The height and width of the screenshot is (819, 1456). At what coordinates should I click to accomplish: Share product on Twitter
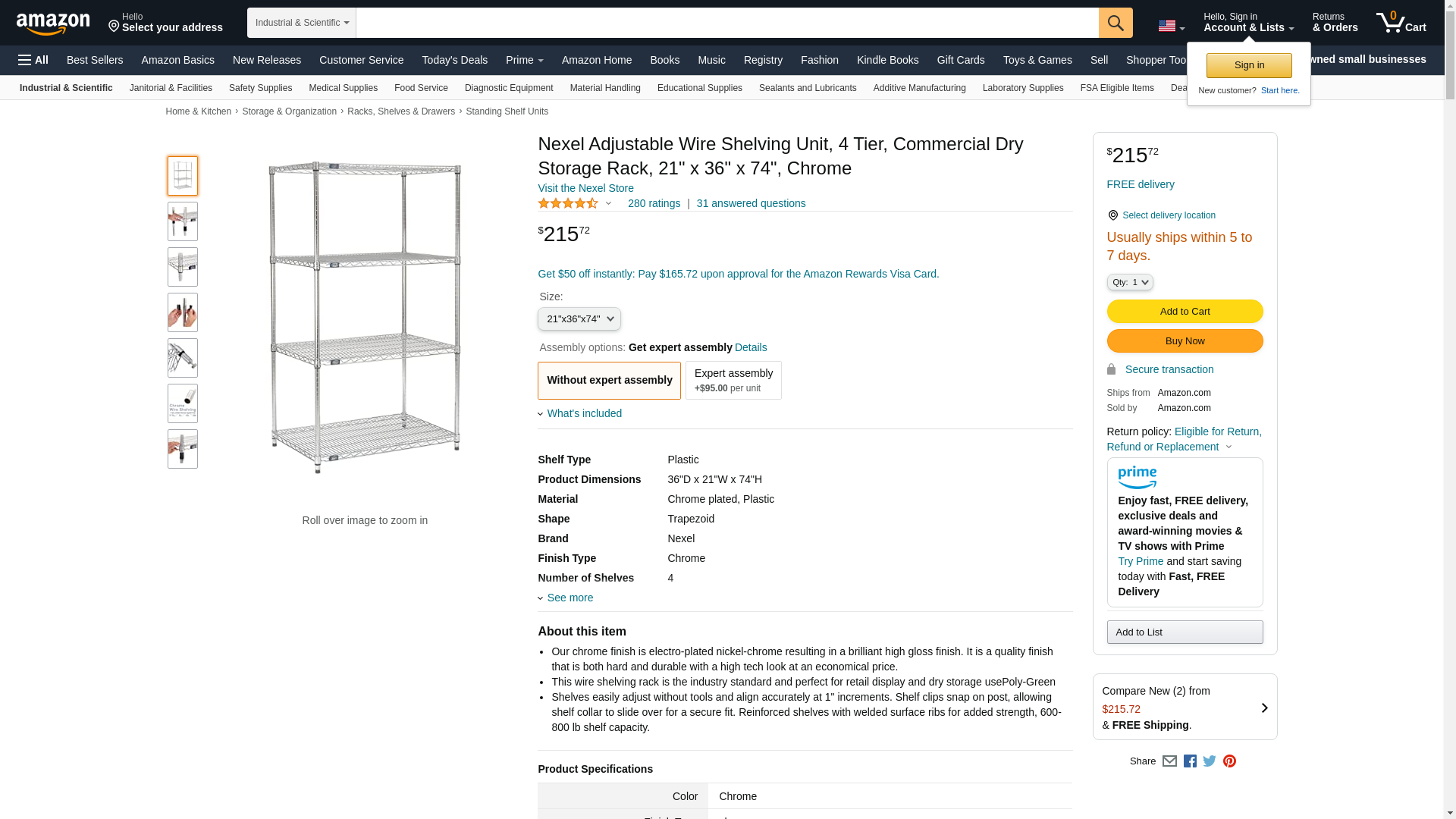1210,761
